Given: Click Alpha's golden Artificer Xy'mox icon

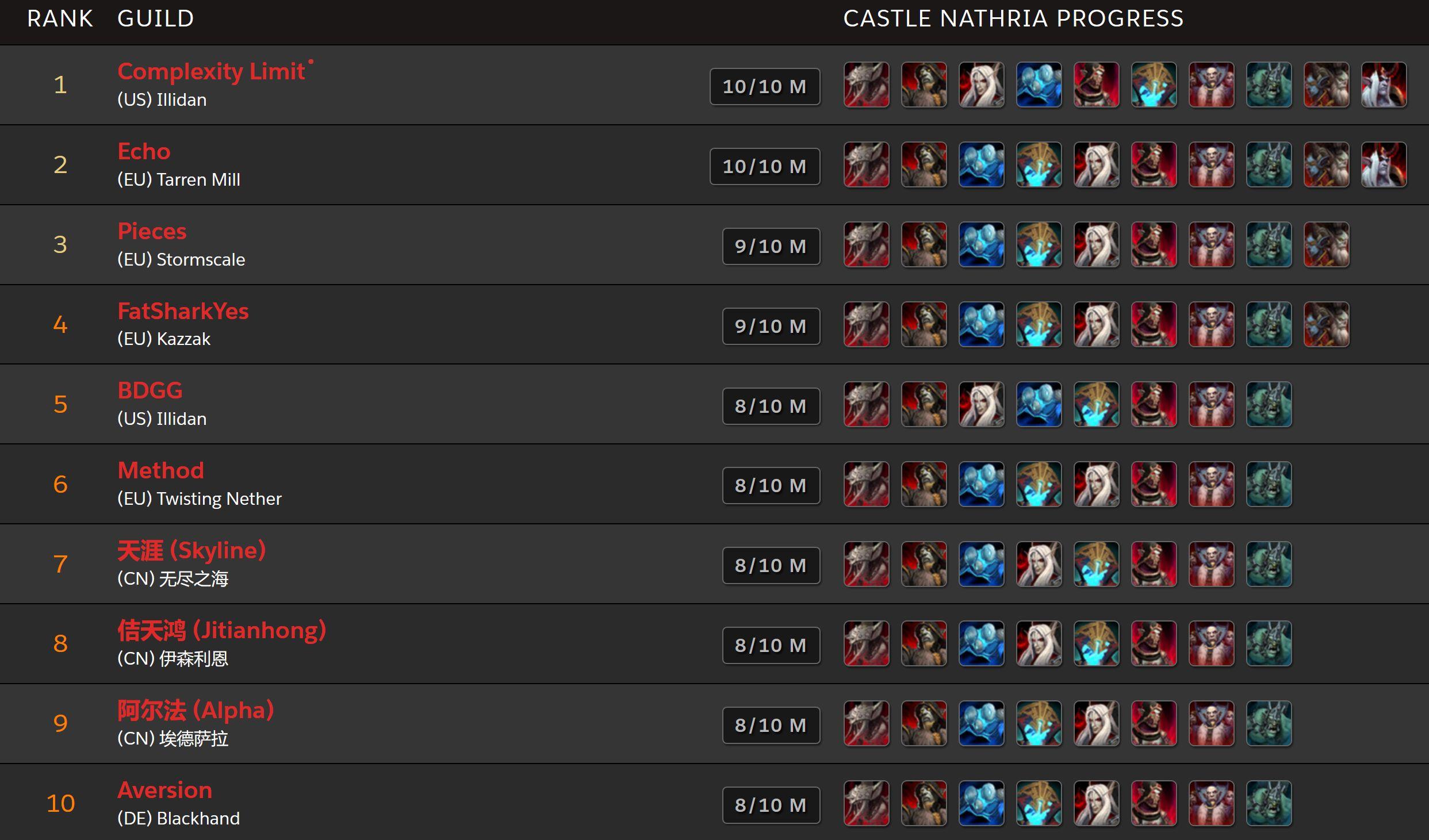Looking at the screenshot, I should click(1039, 724).
